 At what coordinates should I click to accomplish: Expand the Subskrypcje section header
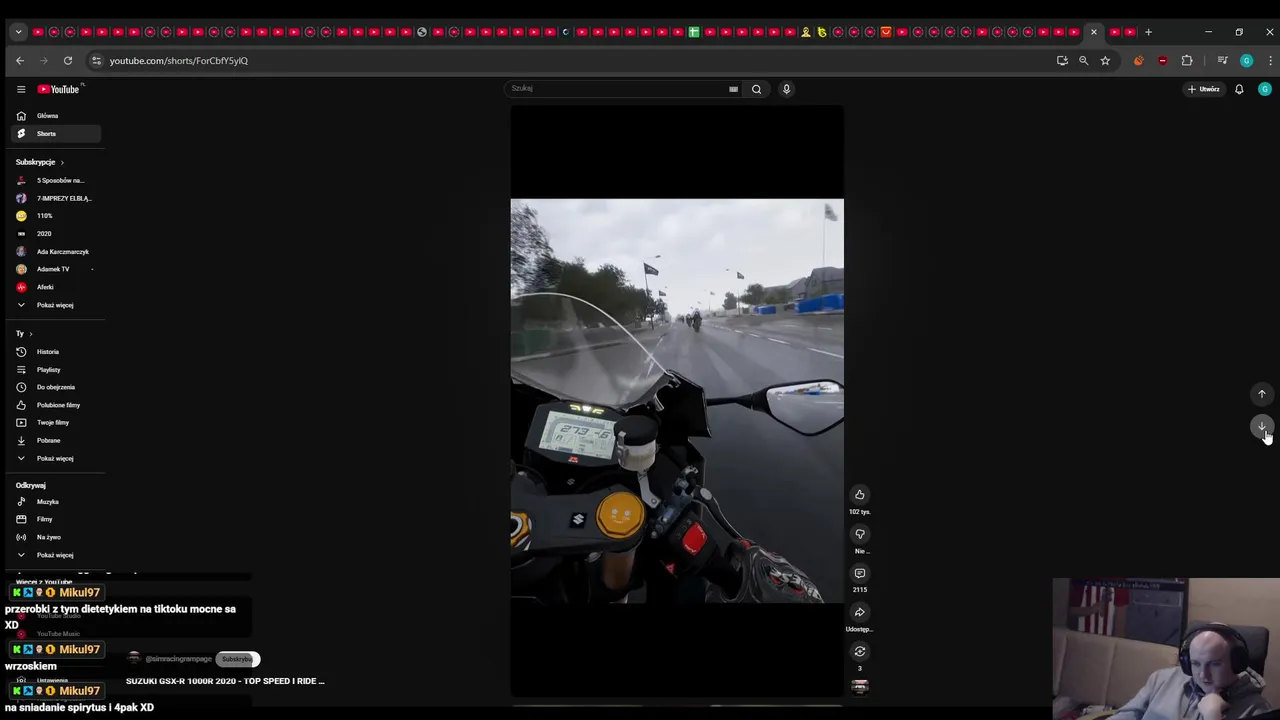point(40,162)
